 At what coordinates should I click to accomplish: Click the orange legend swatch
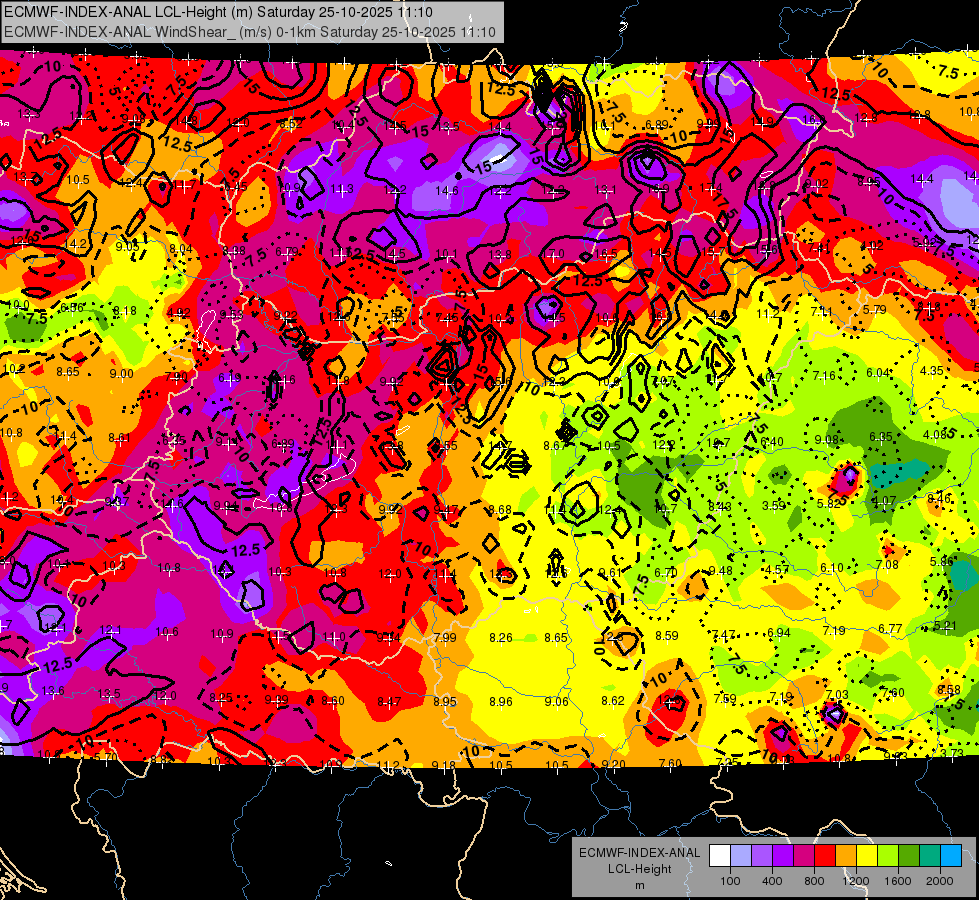coord(845,856)
